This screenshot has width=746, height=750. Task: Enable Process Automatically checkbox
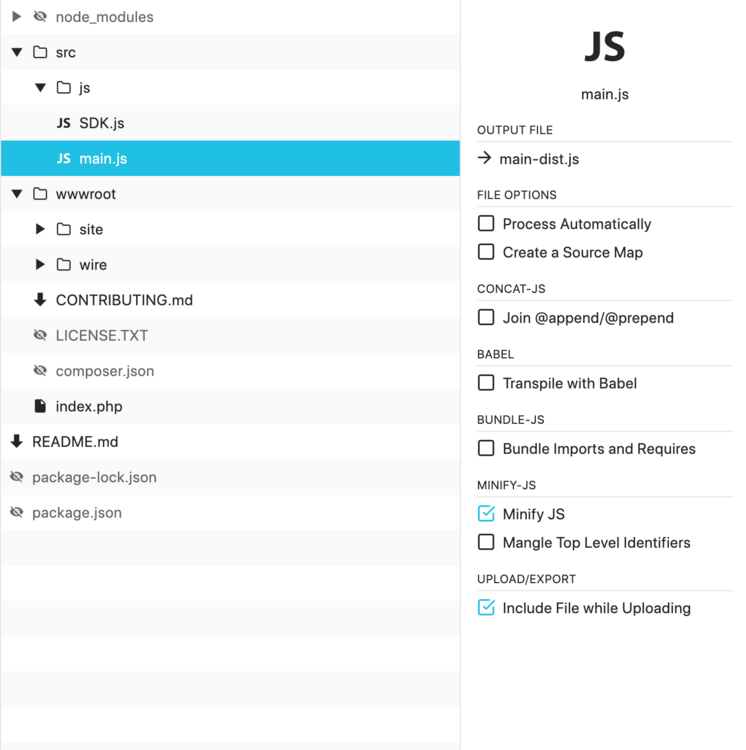(486, 224)
